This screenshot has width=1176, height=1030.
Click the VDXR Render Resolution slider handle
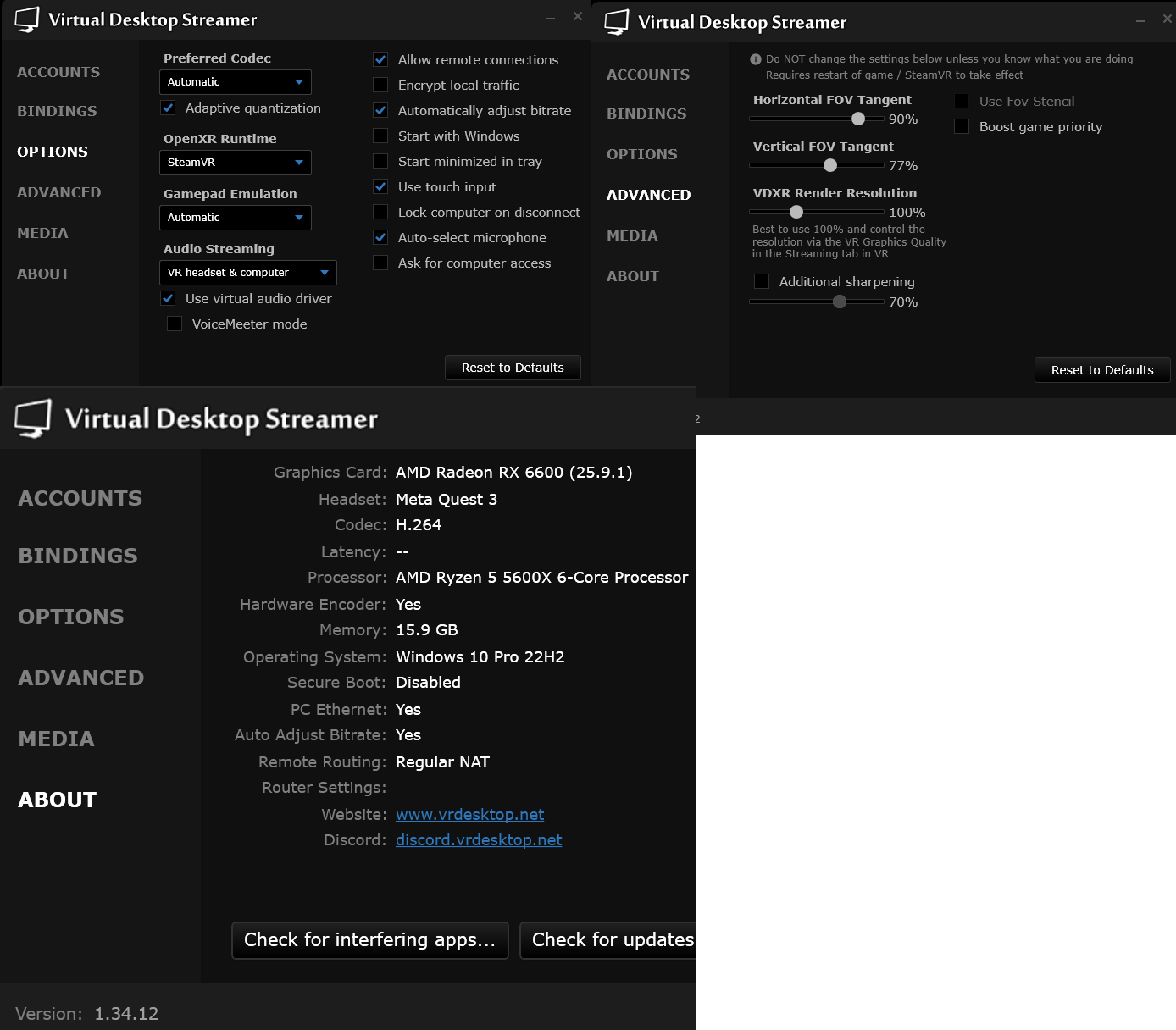[796, 213]
